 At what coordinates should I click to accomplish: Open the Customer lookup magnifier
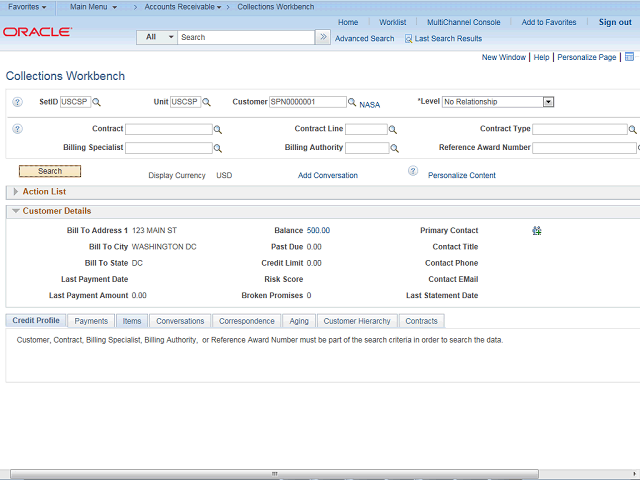coord(352,102)
